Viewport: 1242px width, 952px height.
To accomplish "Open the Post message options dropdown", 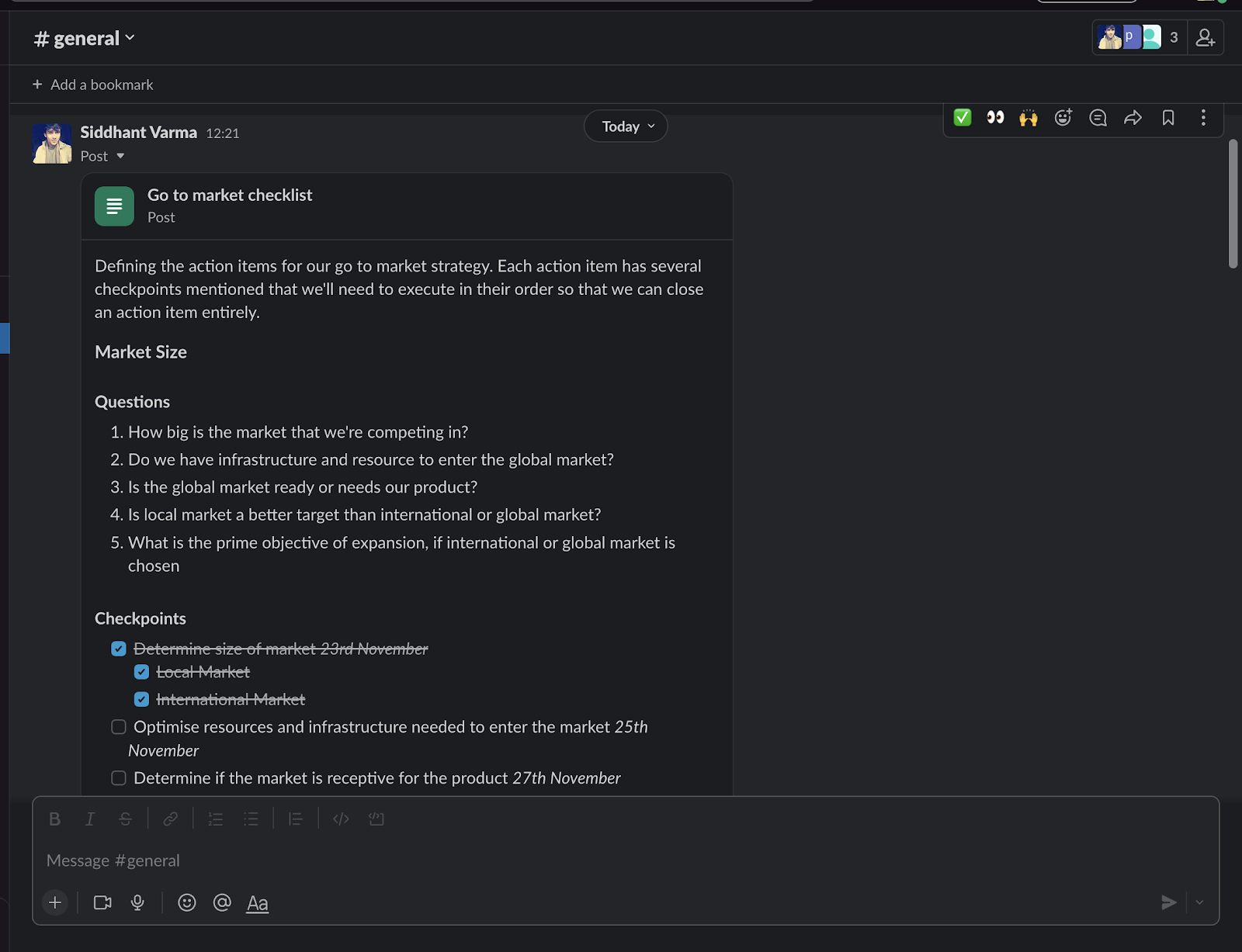I will (102, 156).
